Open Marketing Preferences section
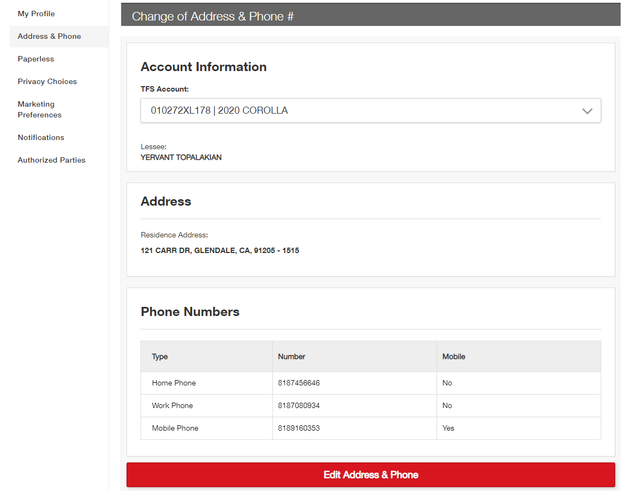This screenshot has width=640, height=491. (x=39, y=109)
